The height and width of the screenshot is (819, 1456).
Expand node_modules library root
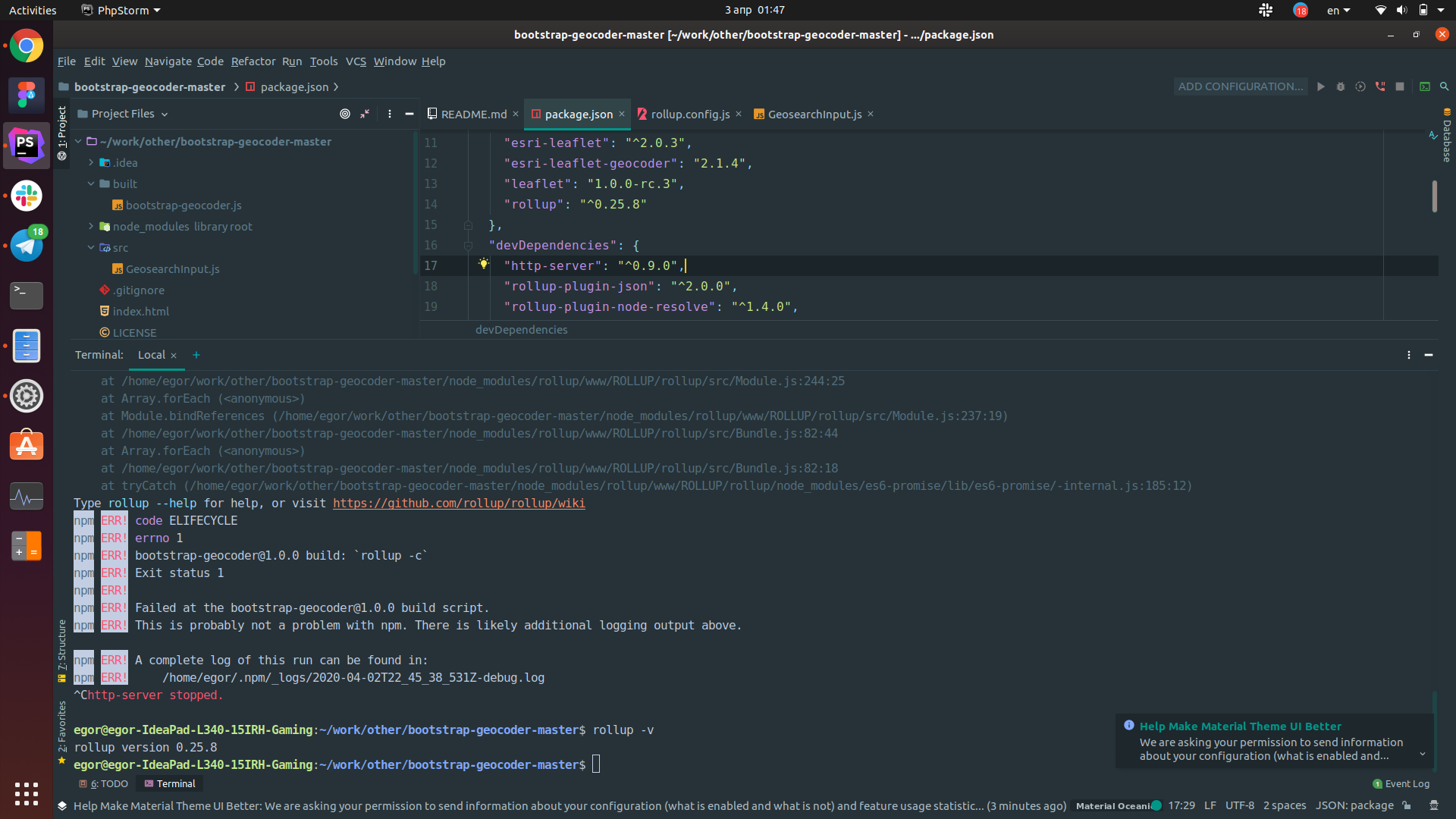point(91,226)
